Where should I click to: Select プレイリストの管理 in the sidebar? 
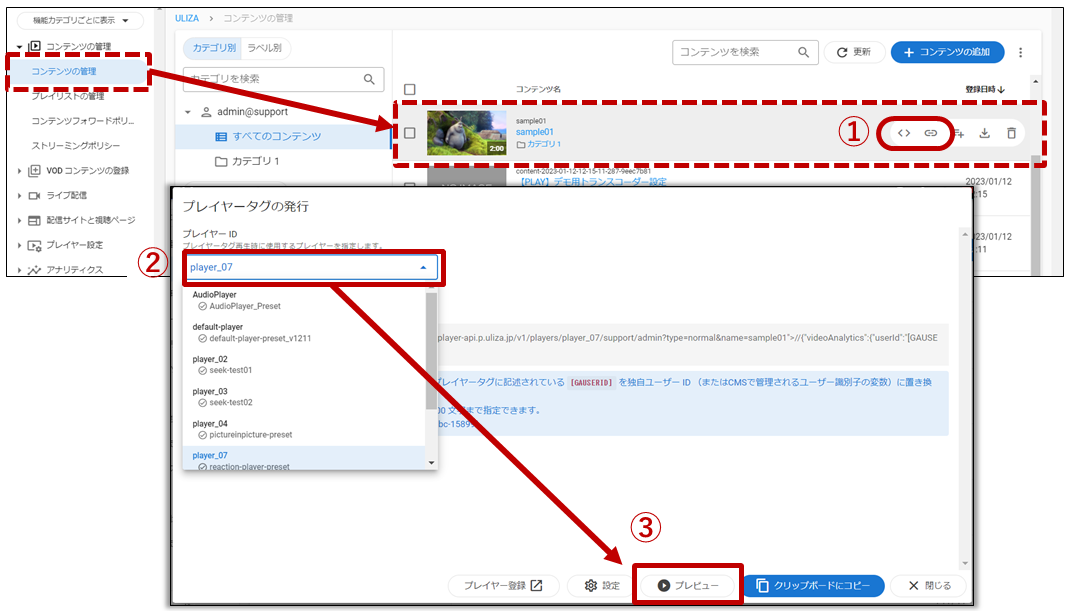(x=68, y=96)
